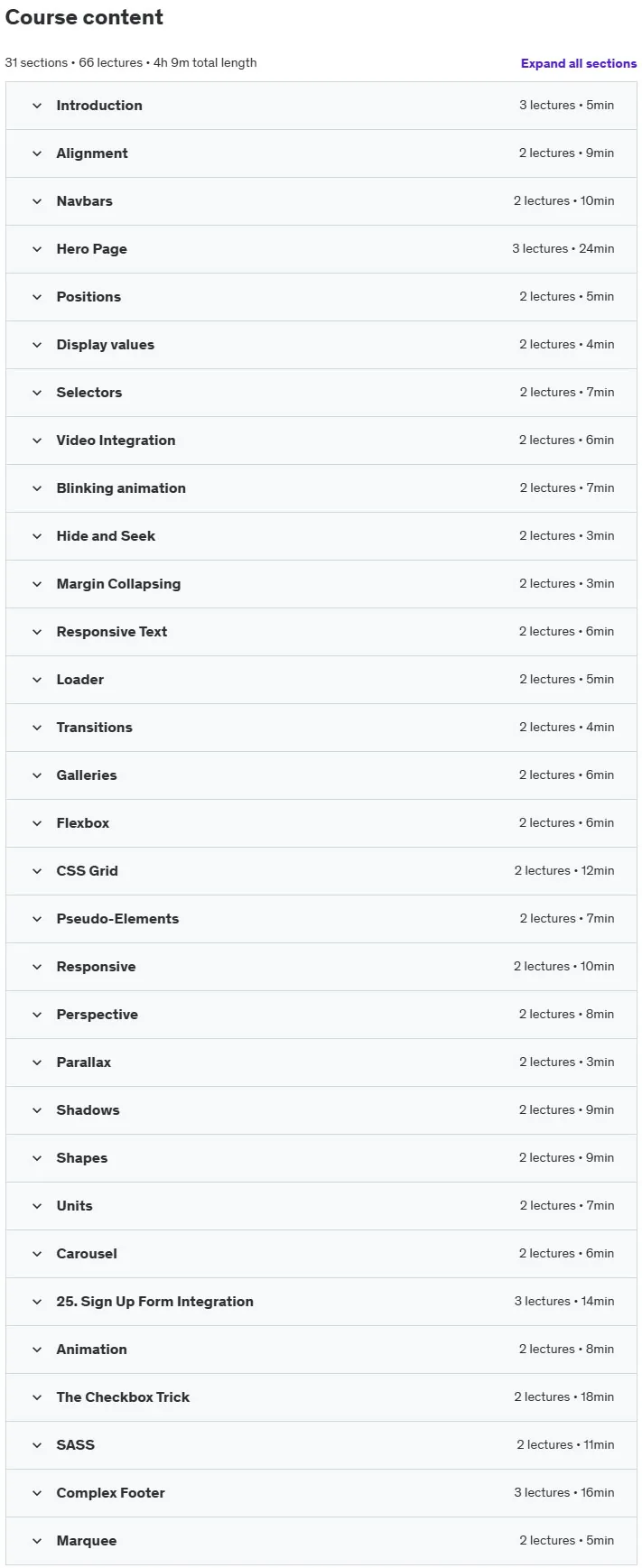
Task: Click the Parallax section chevron
Action: point(37,1062)
